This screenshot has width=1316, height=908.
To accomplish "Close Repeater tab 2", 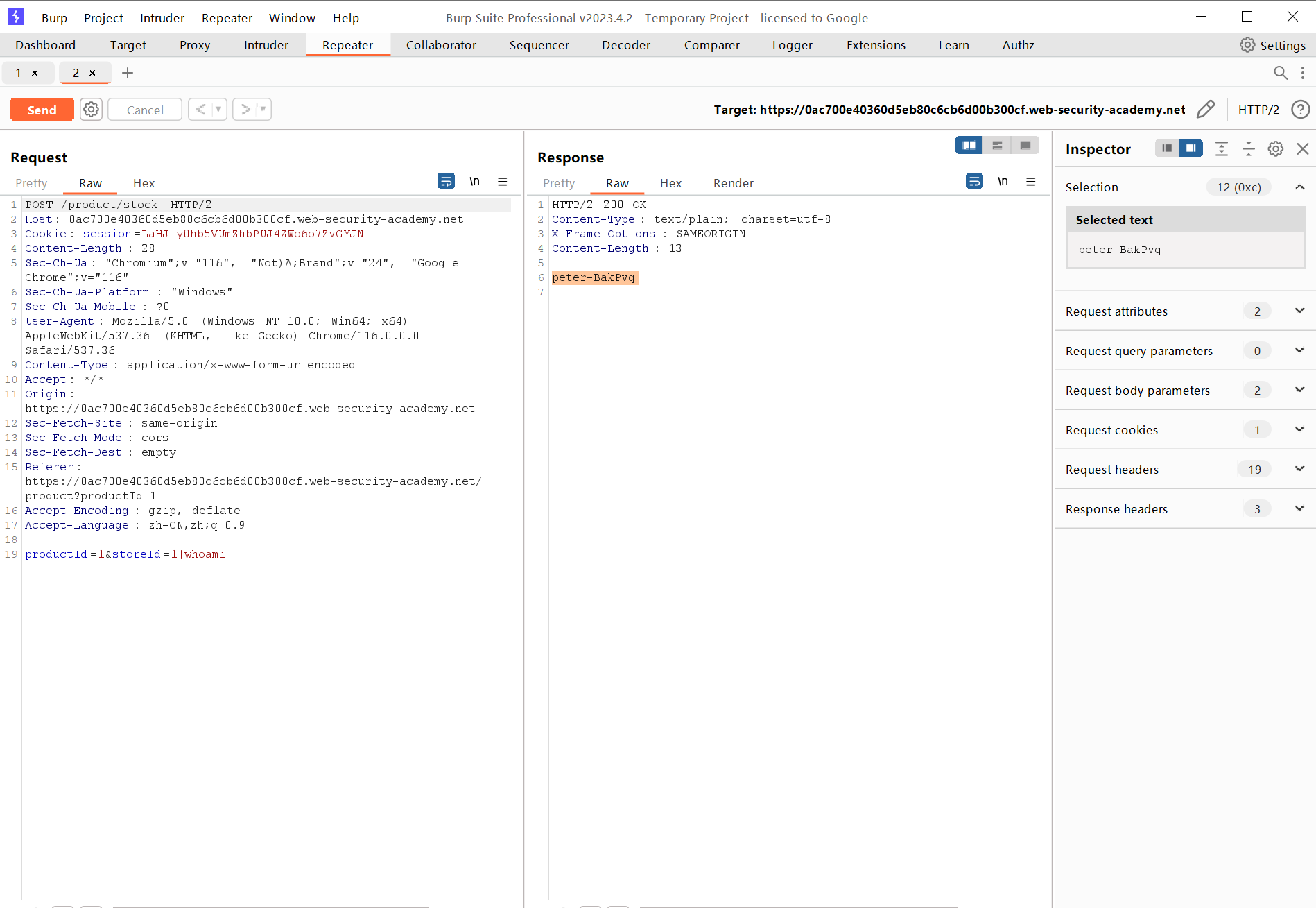I will (x=92, y=73).
